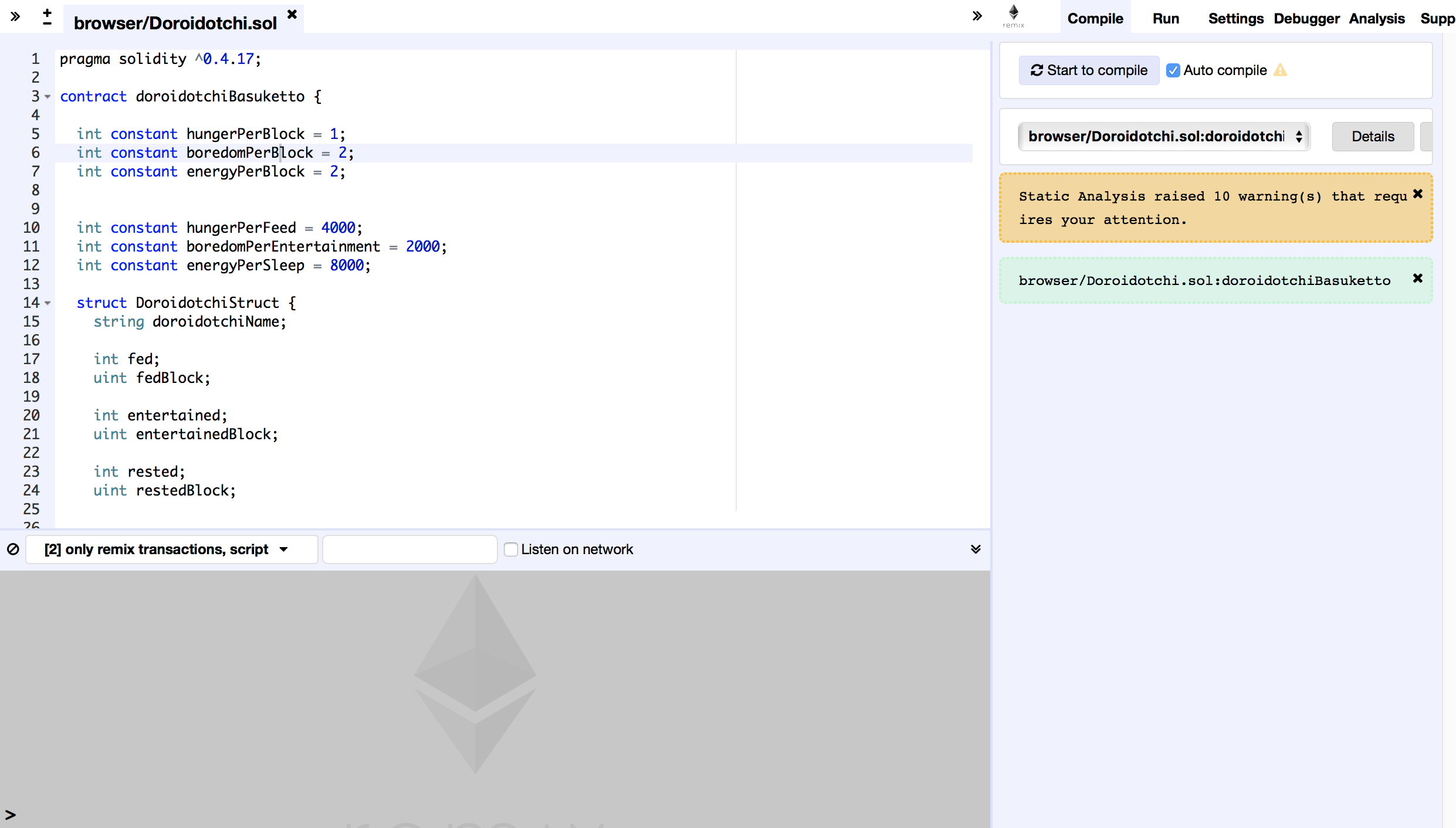This screenshot has height=828, width=1456.
Task: Collapse the right panel with double arrows
Action: pyautogui.click(x=977, y=16)
